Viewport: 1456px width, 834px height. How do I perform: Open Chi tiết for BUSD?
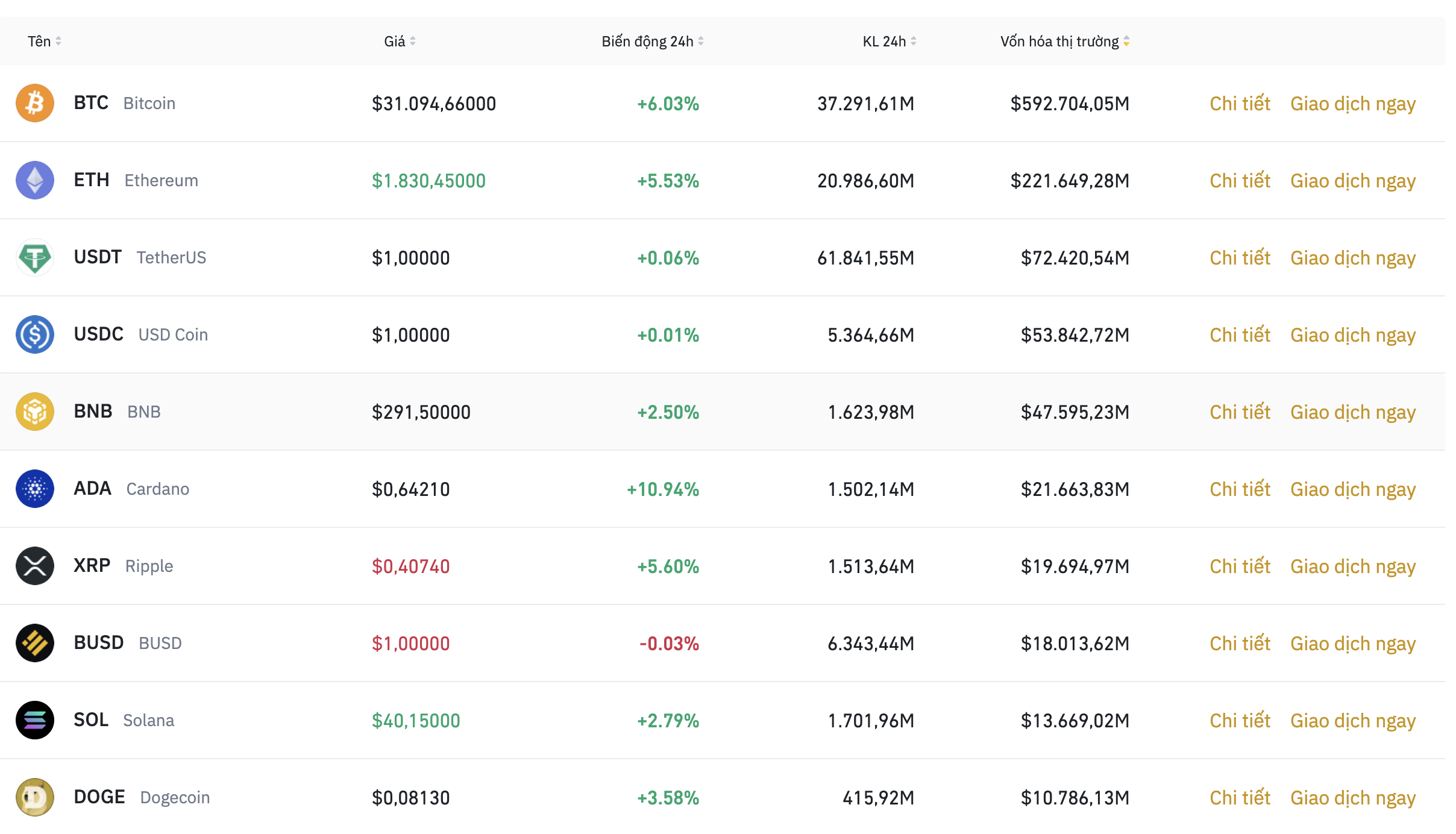point(1240,644)
